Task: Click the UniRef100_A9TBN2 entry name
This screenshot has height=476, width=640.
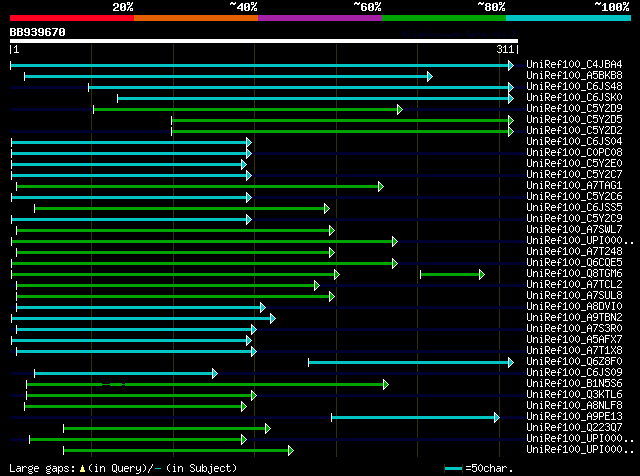Action: (x=574, y=318)
